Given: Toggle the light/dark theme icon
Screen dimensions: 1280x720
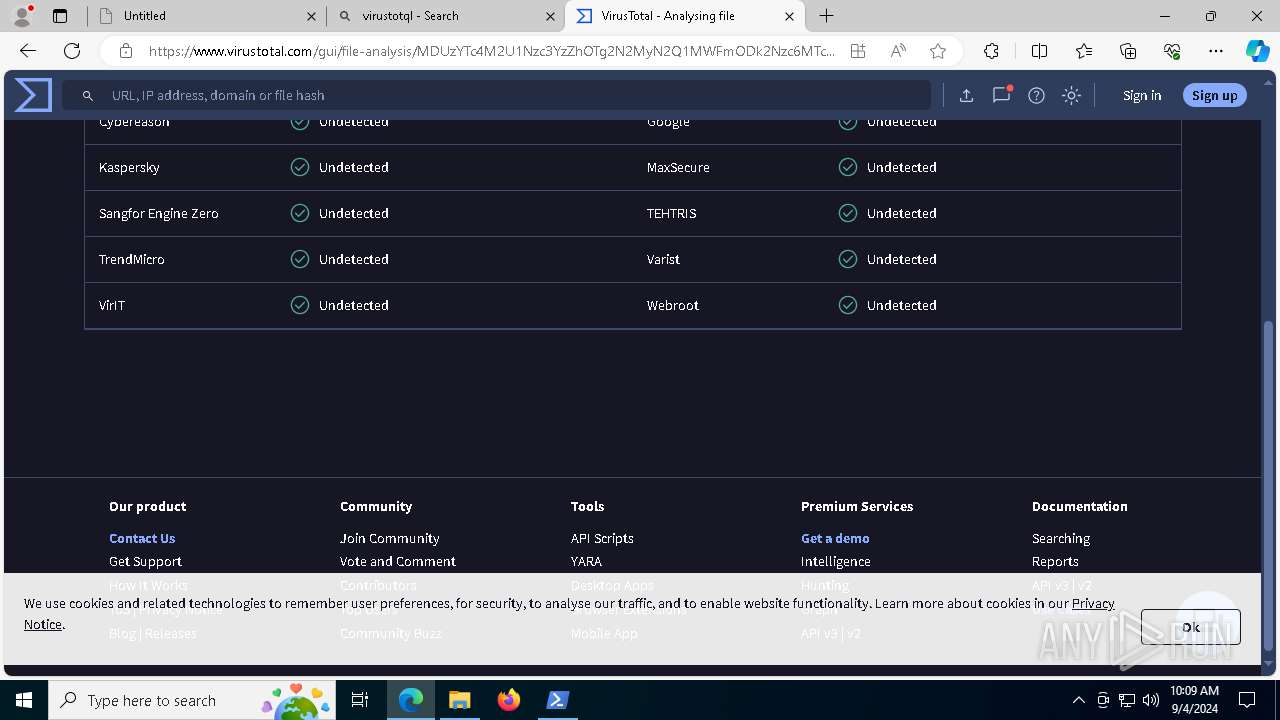Looking at the screenshot, I should pyautogui.click(x=1071, y=95).
